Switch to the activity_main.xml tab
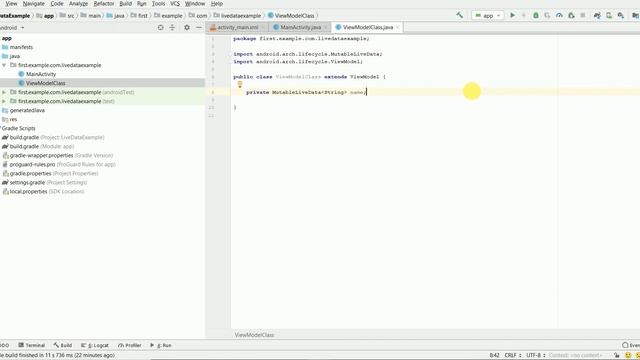The height and width of the screenshot is (360, 640). pos(237,27)
